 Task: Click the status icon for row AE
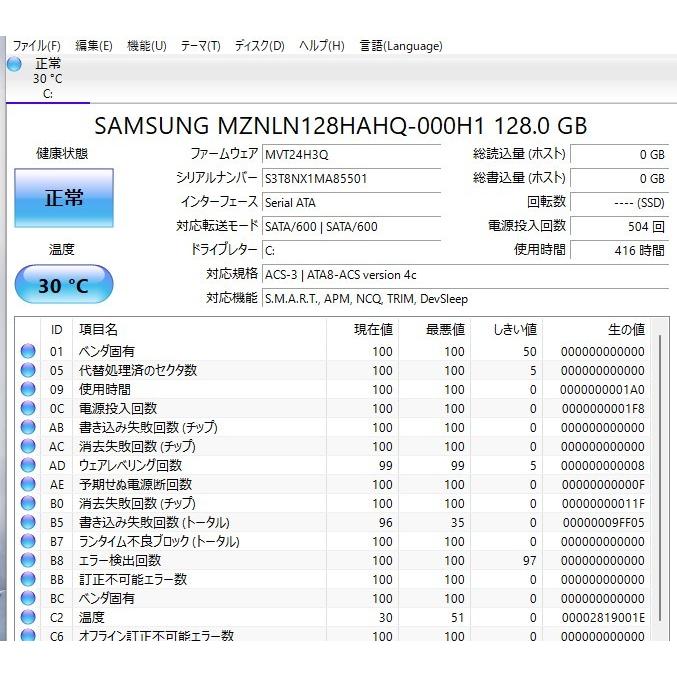pyautogui.click(x=28, y=484)
